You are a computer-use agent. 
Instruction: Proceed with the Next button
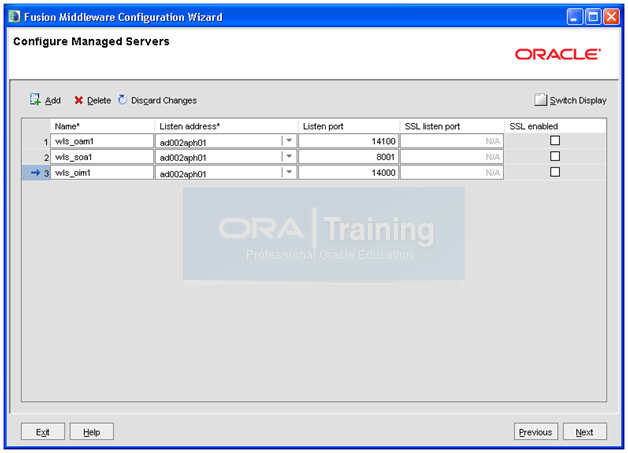[x=584, y=432]
